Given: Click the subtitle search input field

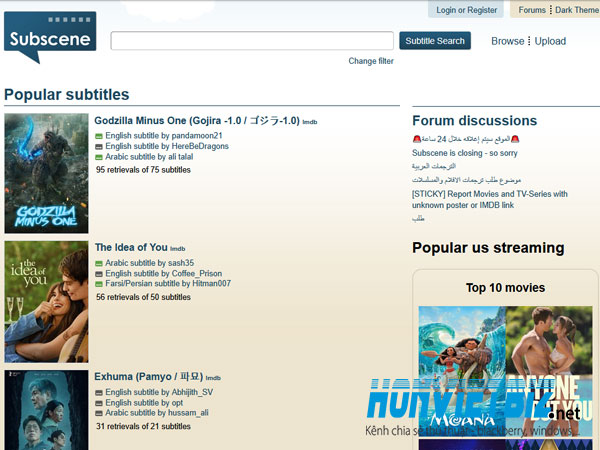Looking at the screenshot, I should click(x=252, y=41).
